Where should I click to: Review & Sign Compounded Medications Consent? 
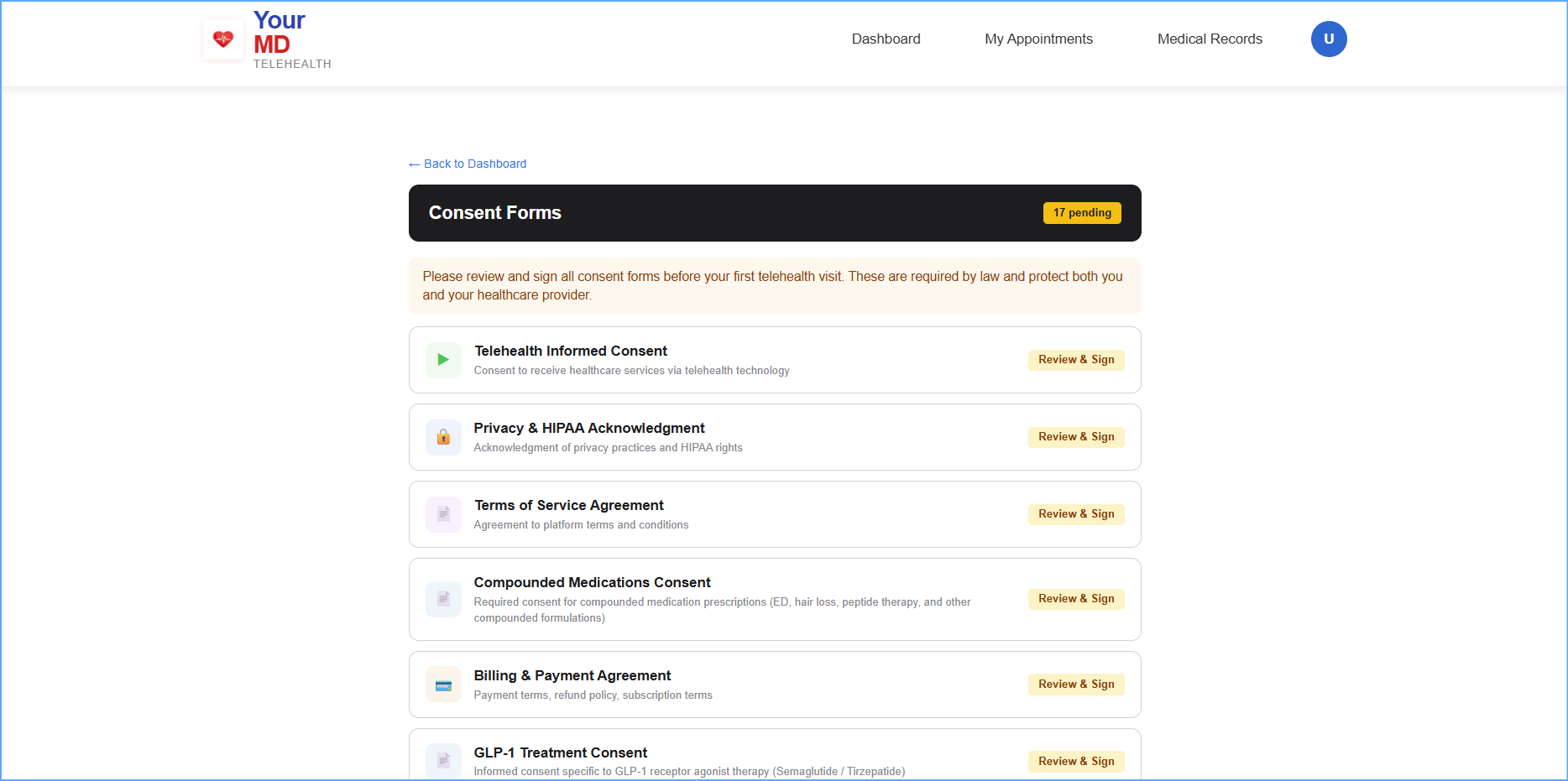pyautogui.click(x=1076, y=599)
